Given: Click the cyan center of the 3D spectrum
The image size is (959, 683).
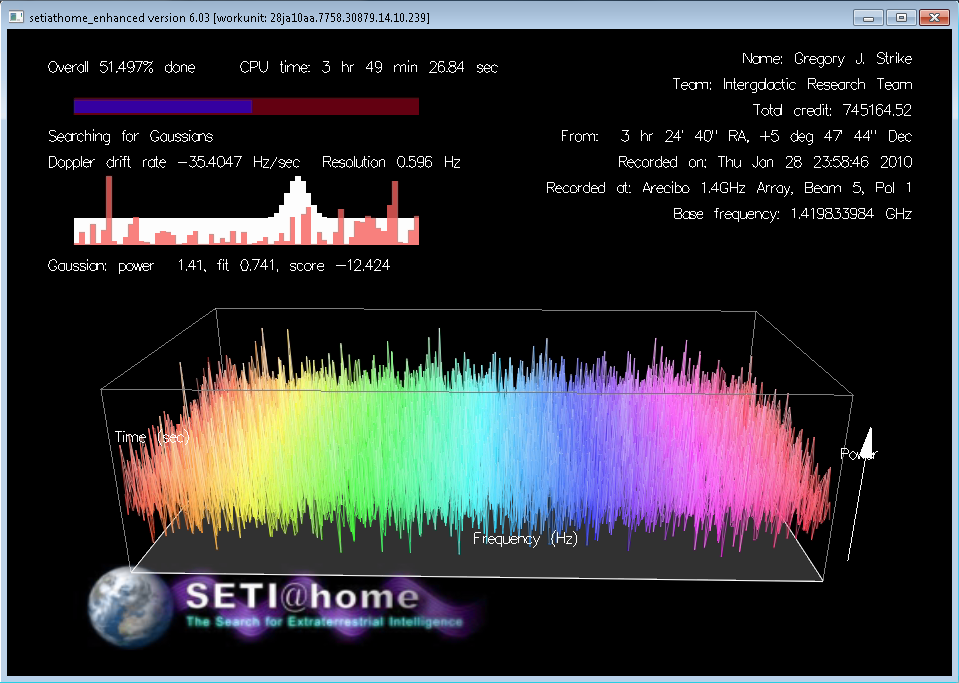Looking at the screenshot, I should pos(480,440).
